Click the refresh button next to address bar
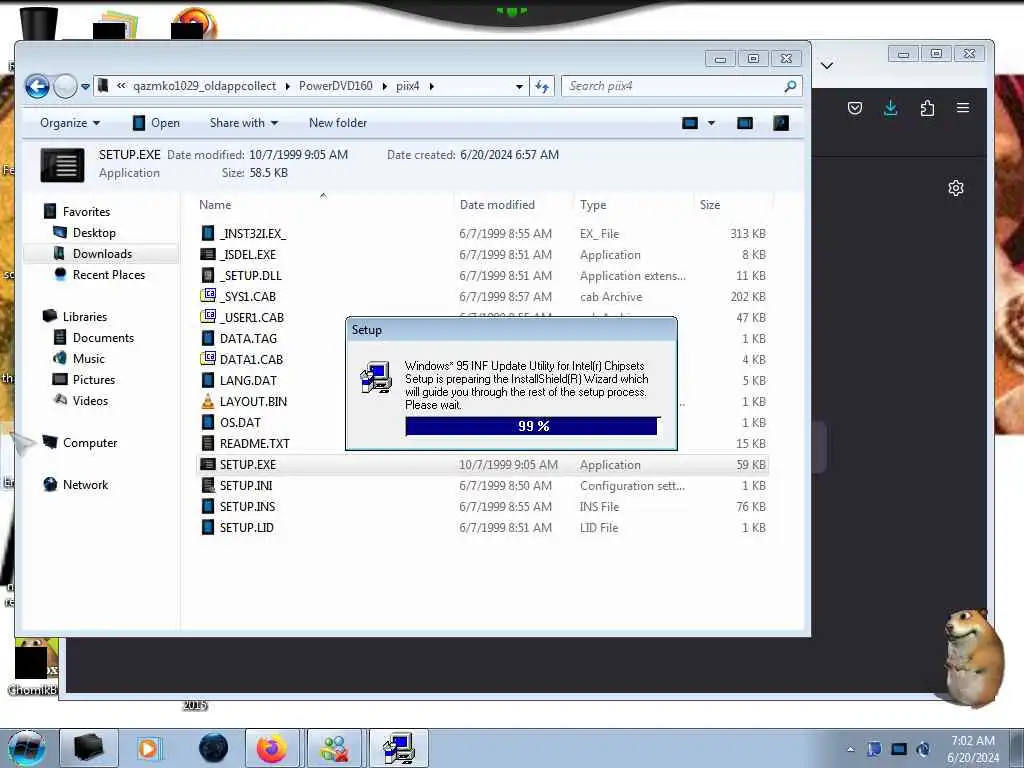The width and height of the screenshot is (1024, 768). point(542,86)
